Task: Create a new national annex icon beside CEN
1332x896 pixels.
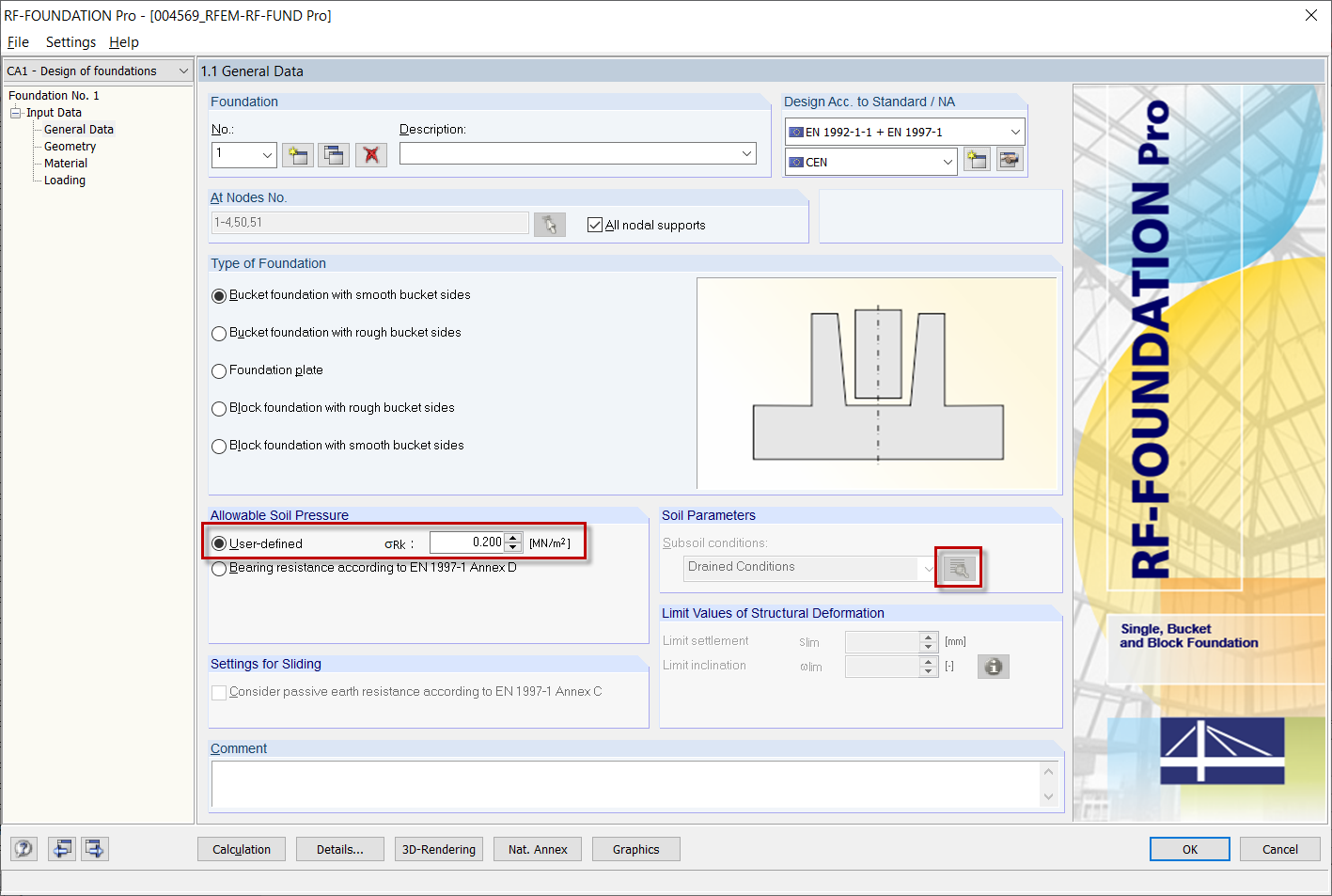Action: (978, 161)
